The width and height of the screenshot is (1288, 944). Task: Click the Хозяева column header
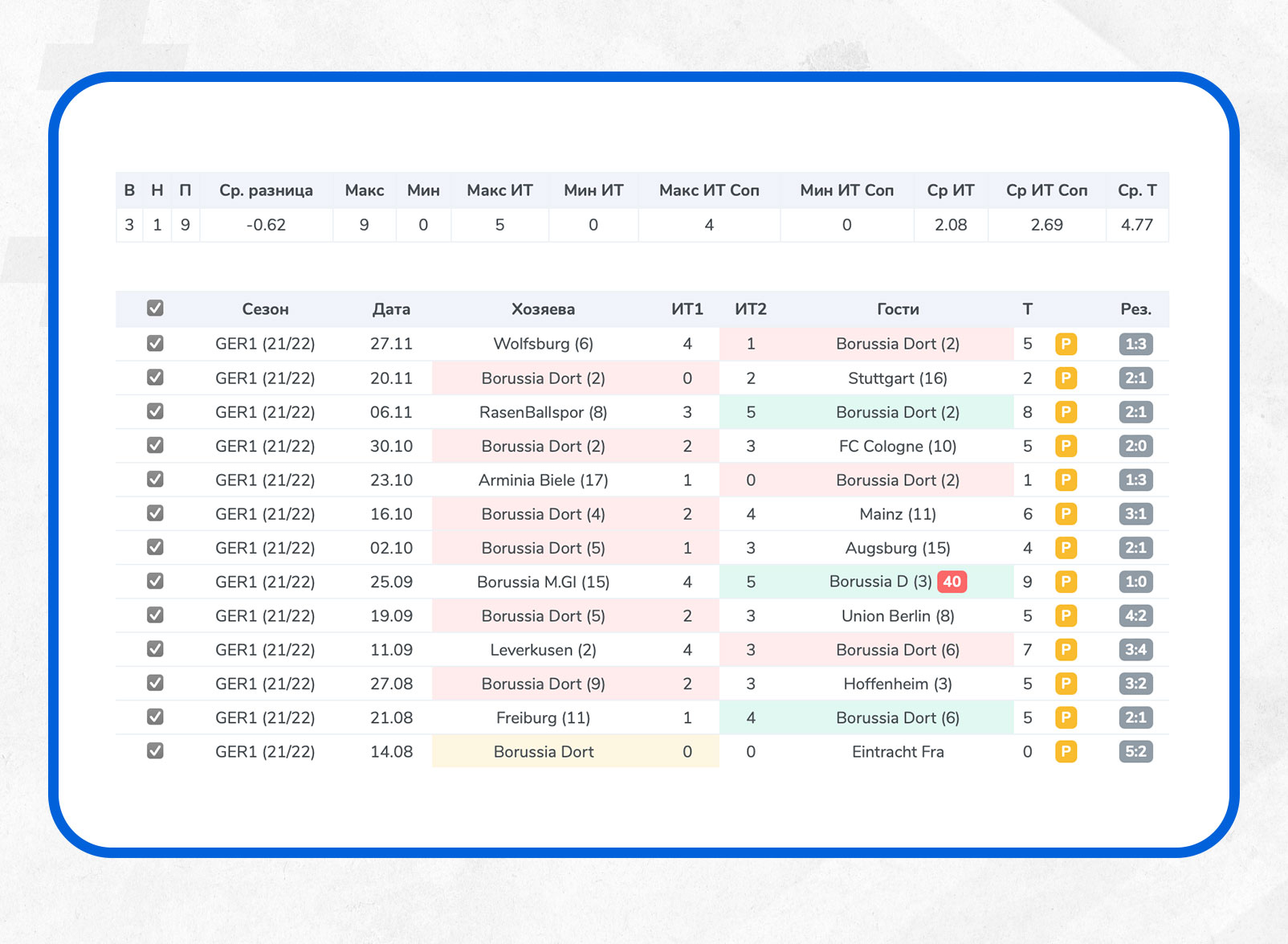(543, 309)
